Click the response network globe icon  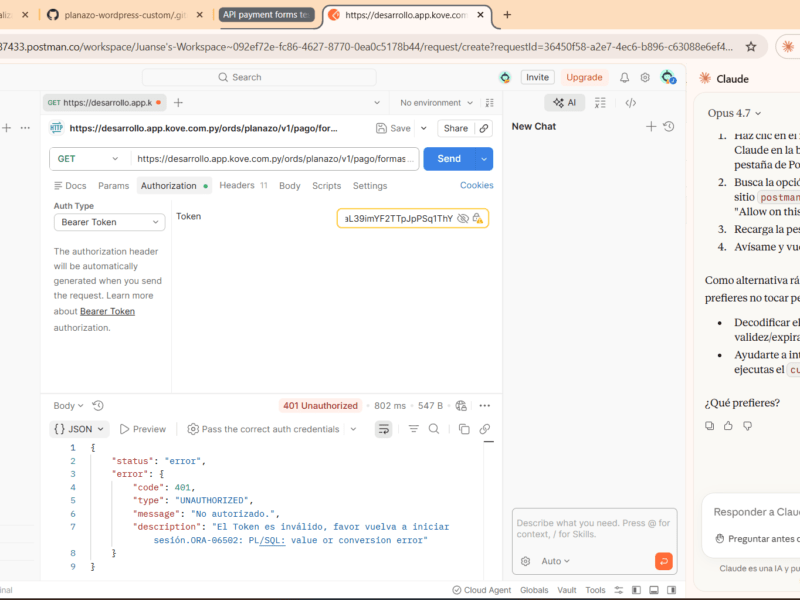pyautogui.click(x=461, y=406)
